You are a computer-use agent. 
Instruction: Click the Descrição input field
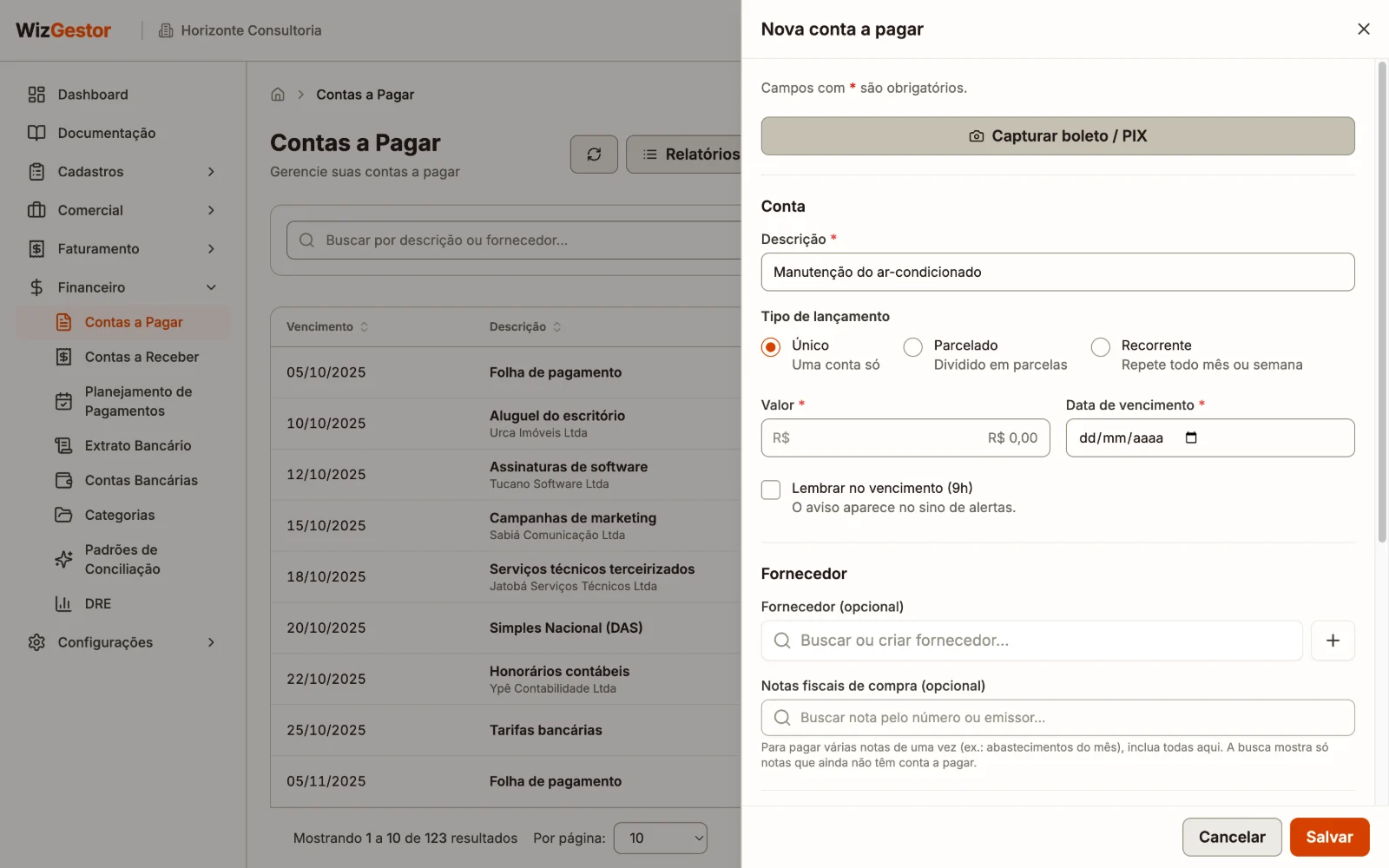[x=1057, y=273]
